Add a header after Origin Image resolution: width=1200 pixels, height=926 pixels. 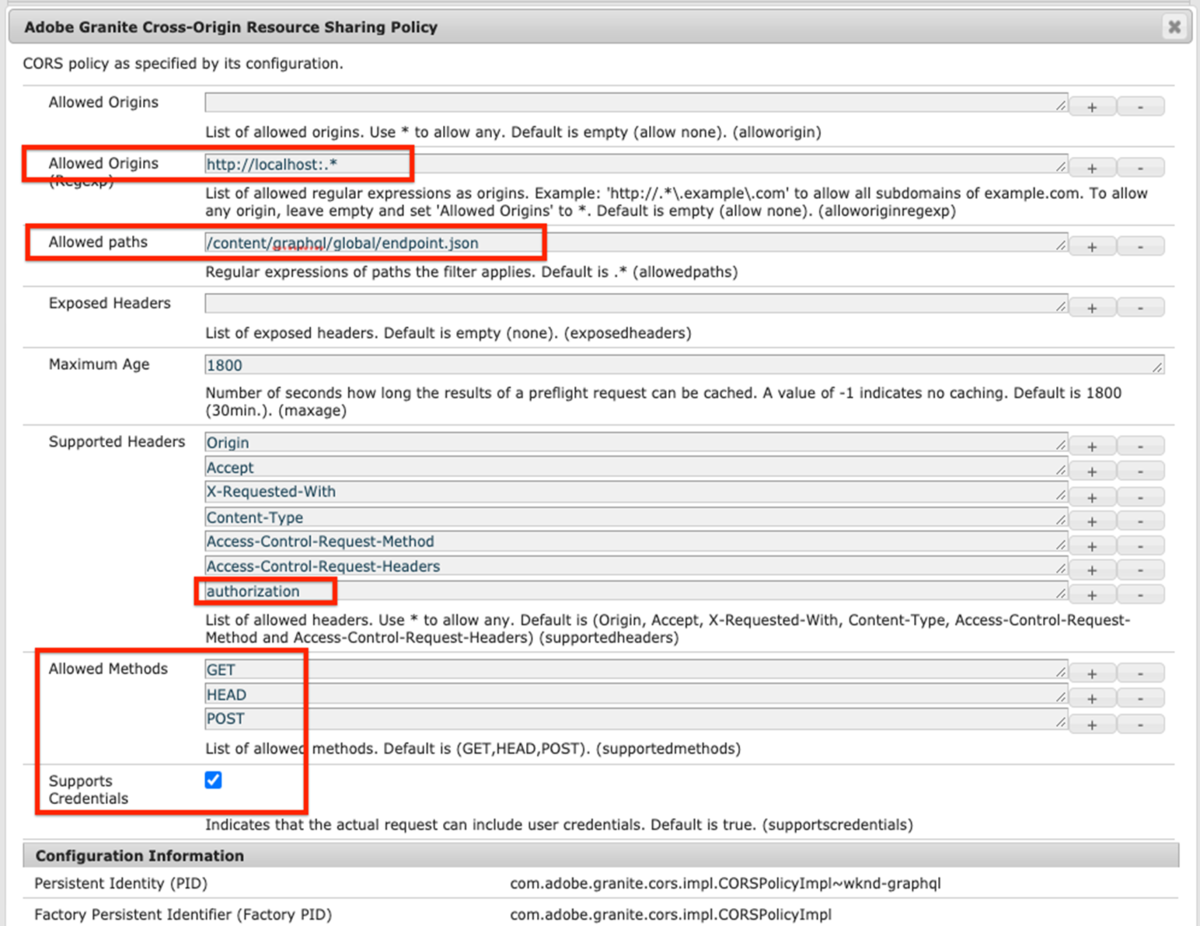[x=1092, y=446]
